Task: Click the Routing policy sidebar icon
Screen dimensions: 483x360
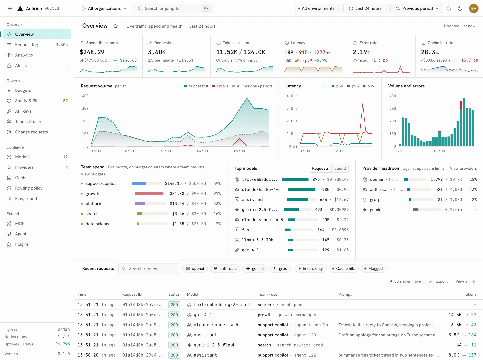Action: (9, 188)
